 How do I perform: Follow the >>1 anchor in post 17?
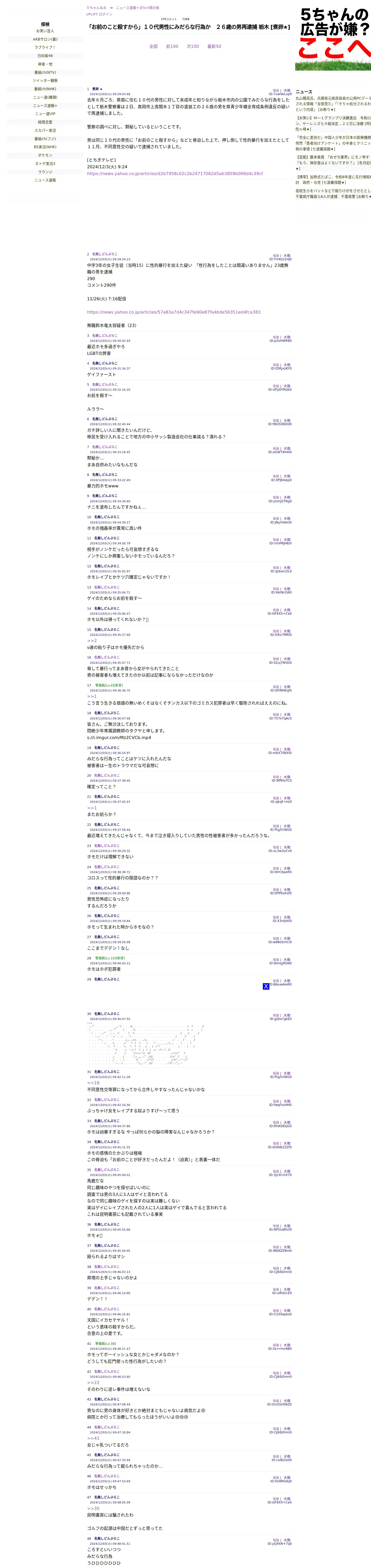[x=92, y=696]
